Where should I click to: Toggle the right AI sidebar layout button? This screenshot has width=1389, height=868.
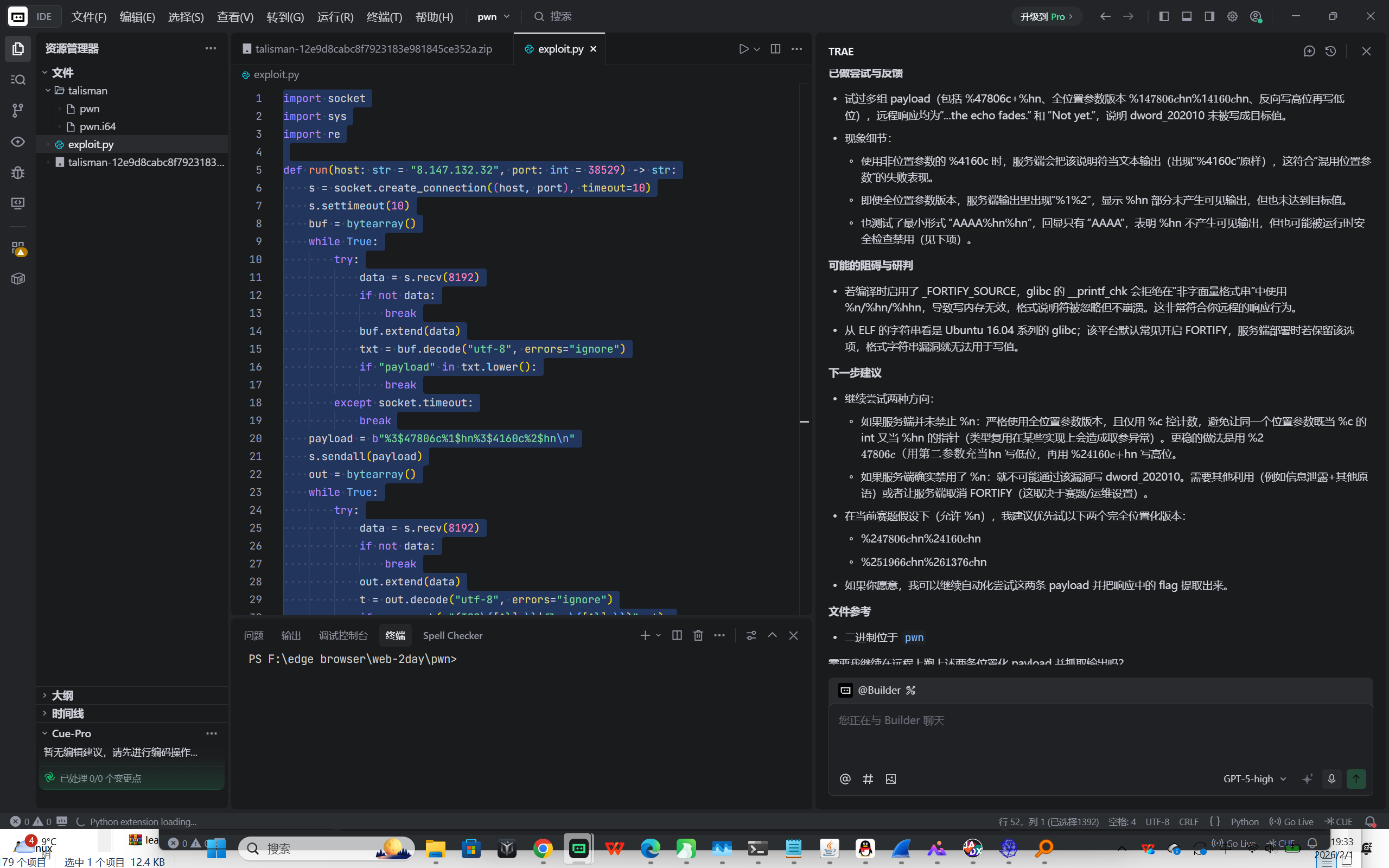click(1209, 17)
